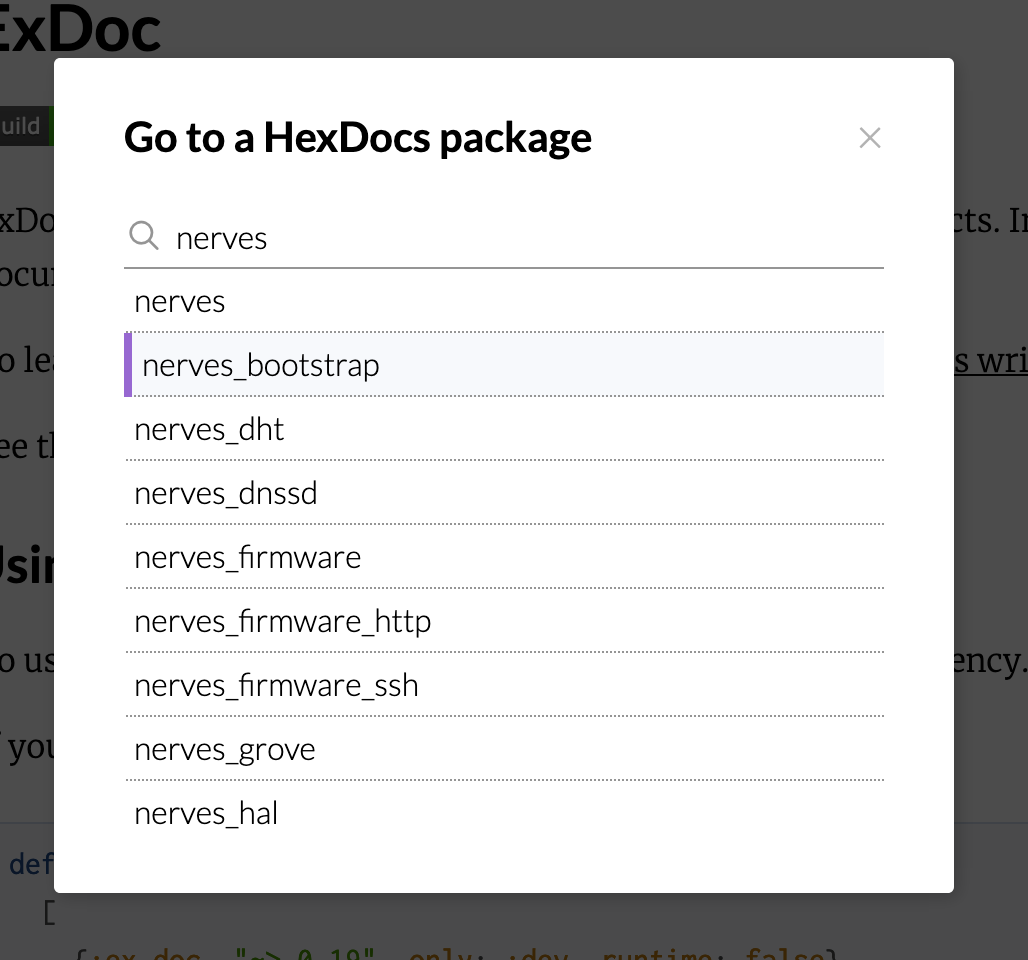
Task: Open nerves_firmware_http package docs
Action: [282, 621]
